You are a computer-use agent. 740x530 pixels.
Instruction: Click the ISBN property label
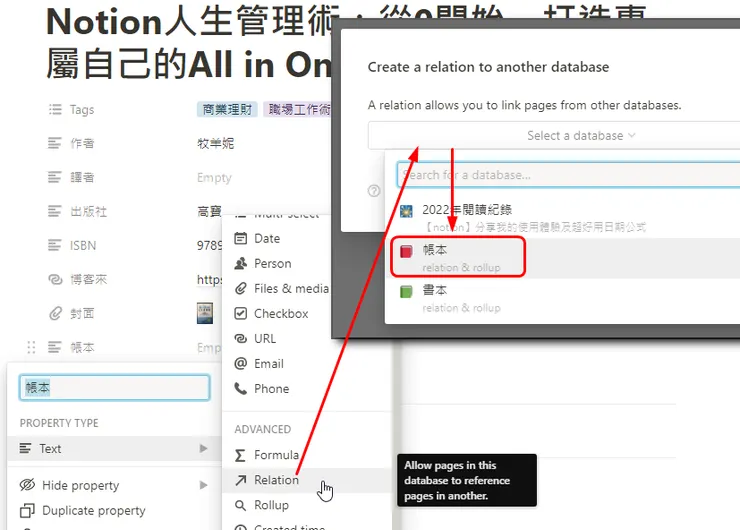click(83, 245)
